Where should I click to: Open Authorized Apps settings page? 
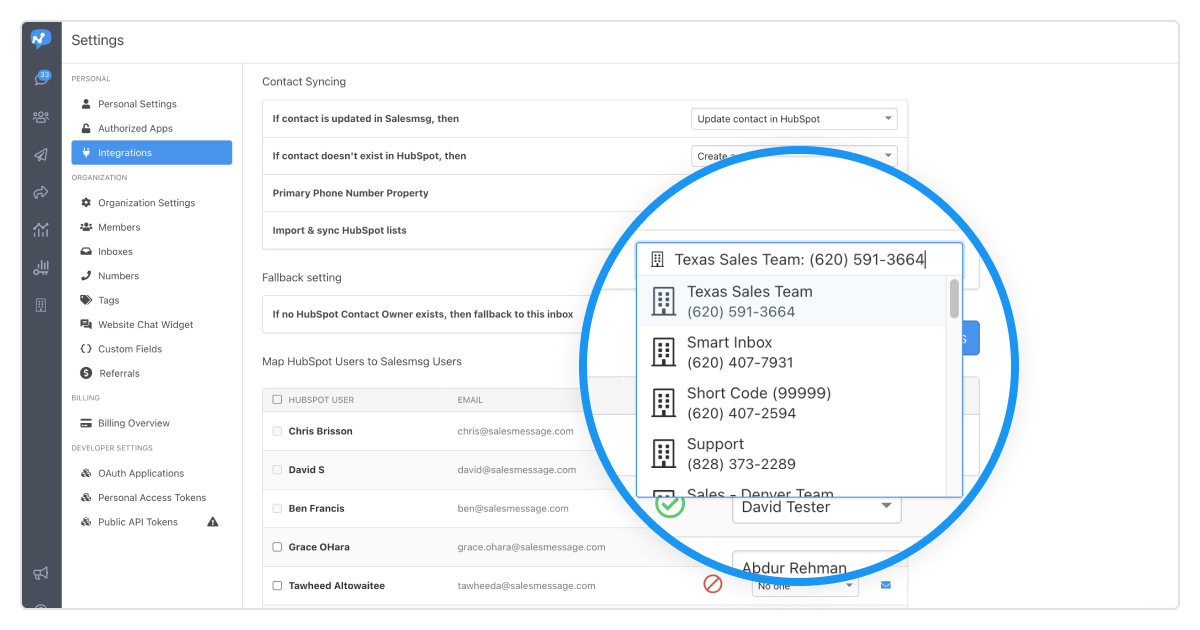[x=135, y=128]
